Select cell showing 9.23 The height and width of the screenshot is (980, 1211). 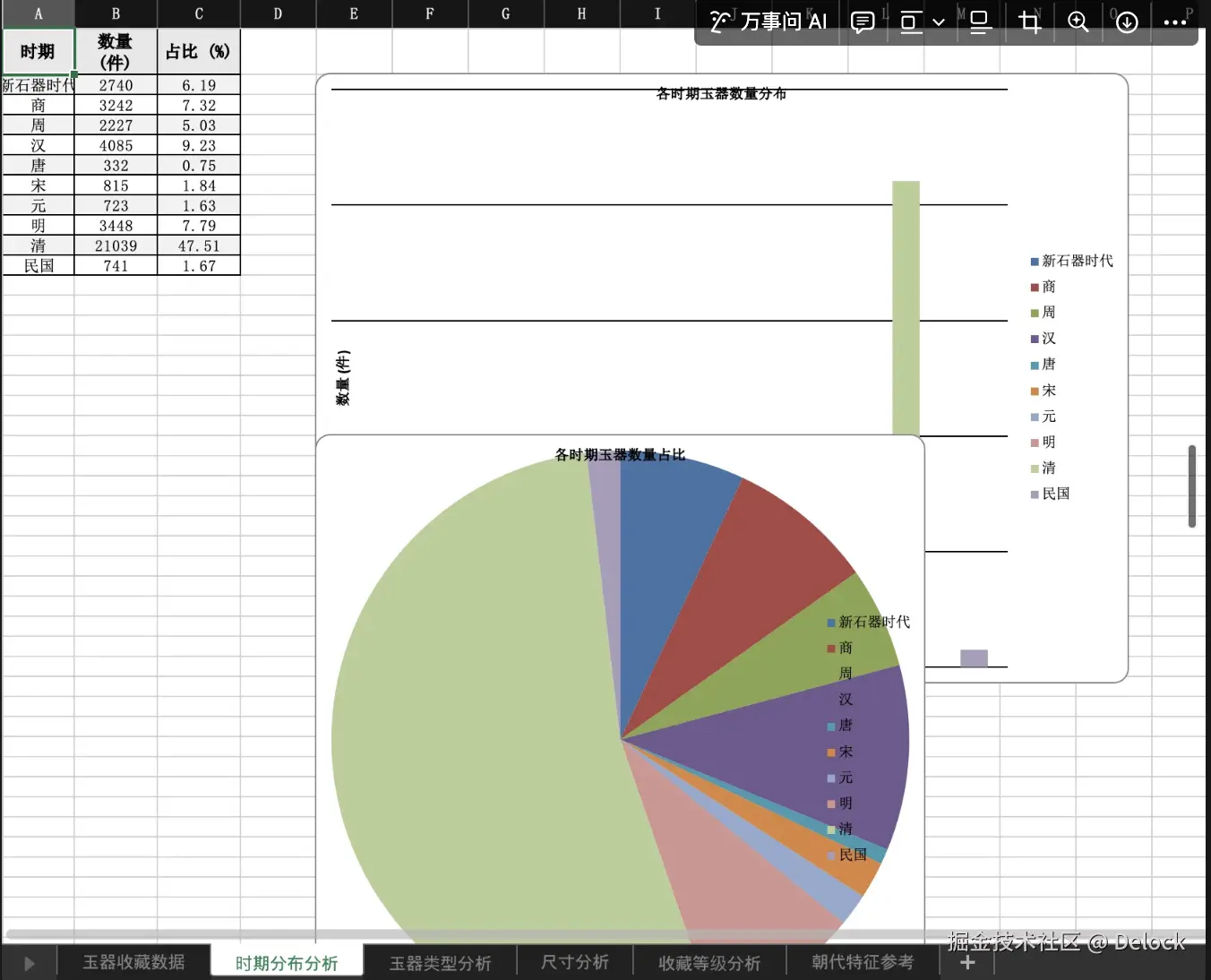[199, 145]
